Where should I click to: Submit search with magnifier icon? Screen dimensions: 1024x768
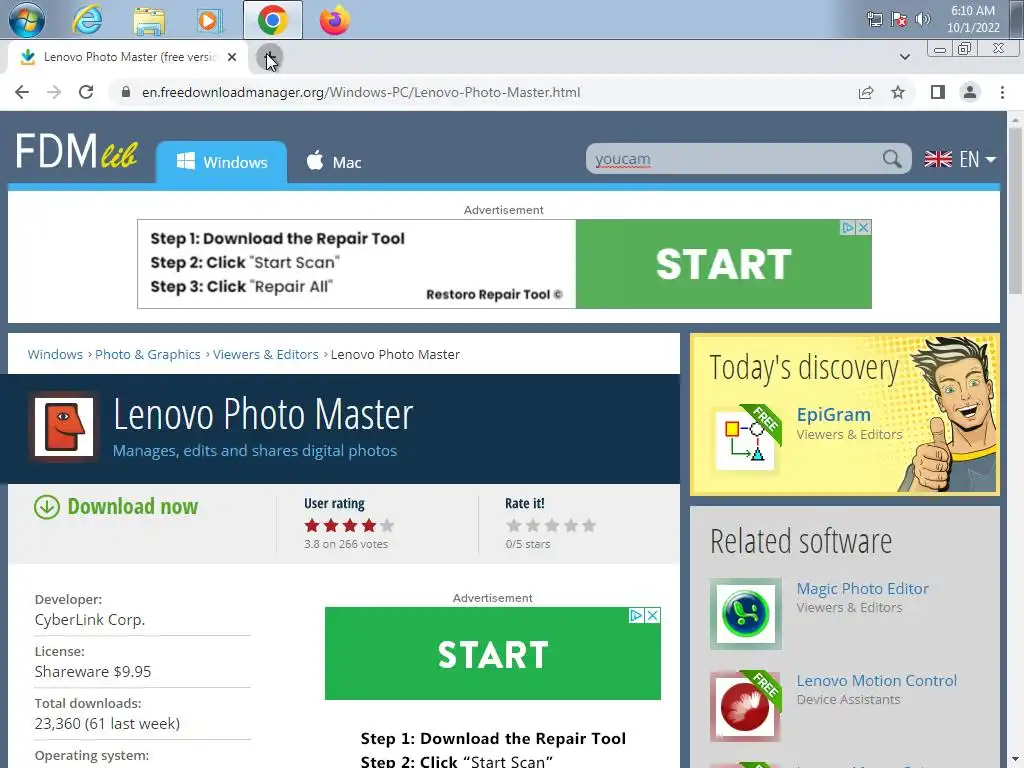[x=892, y=159]
